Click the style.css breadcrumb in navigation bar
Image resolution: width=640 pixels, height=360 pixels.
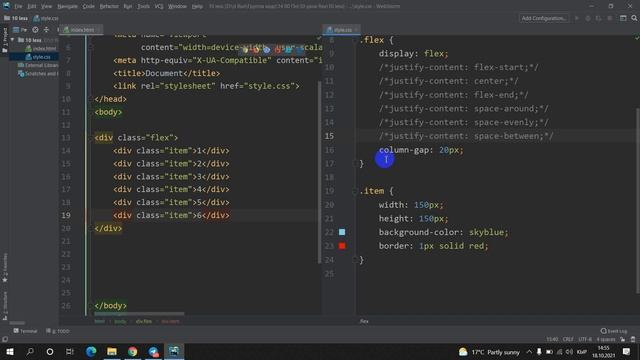(46, 18)
